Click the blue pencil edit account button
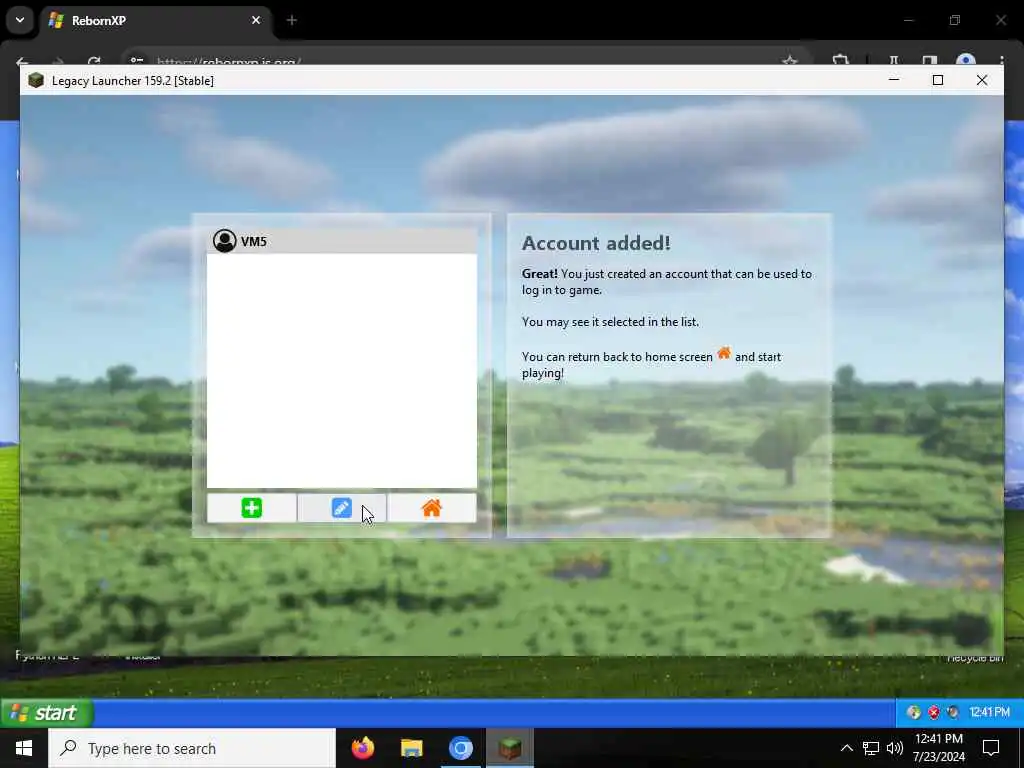Image resolution: width=1024 pixels, height=768 pixels. (342, 508)
